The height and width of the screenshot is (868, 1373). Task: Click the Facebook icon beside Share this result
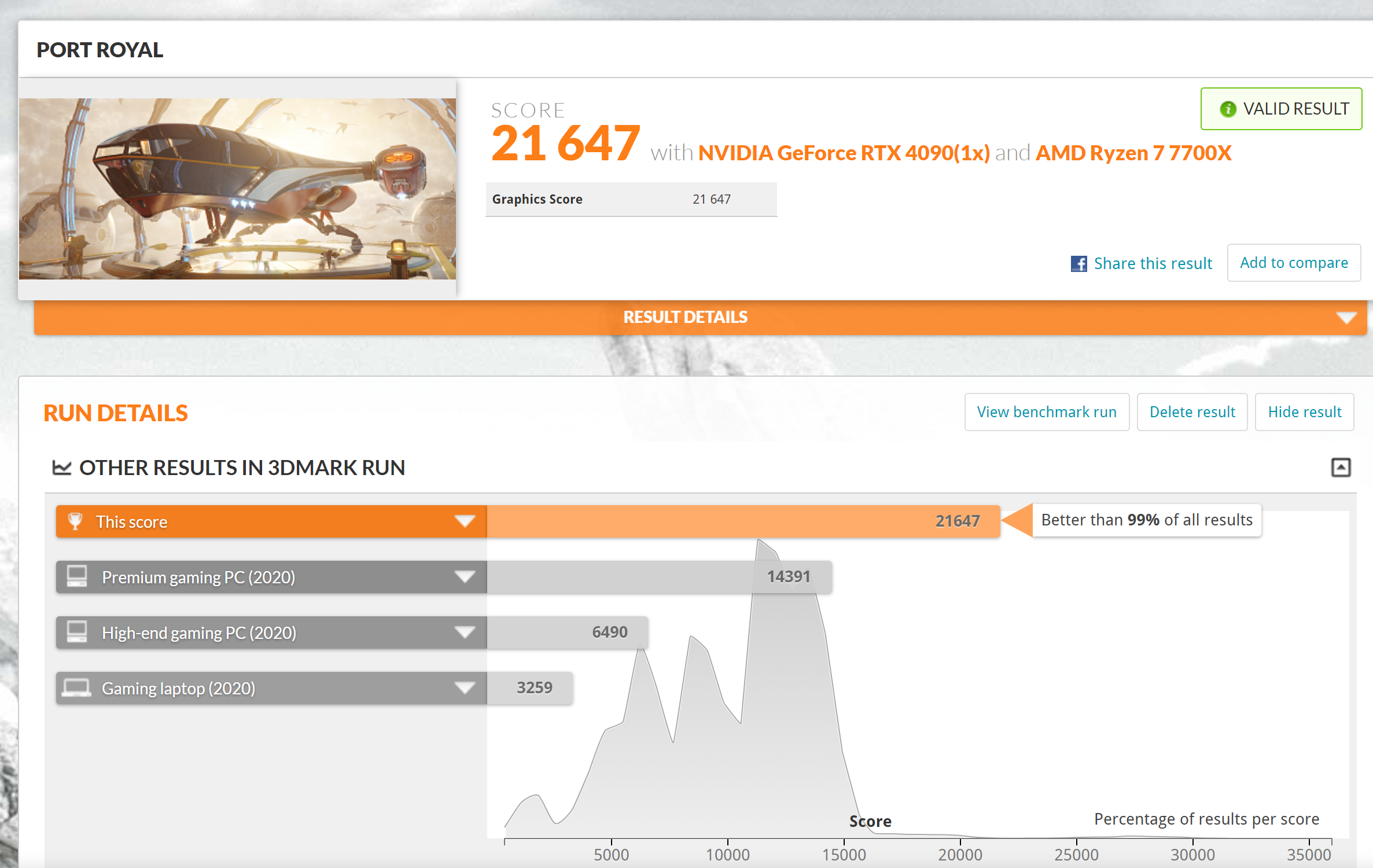[x=1078, y=264]
